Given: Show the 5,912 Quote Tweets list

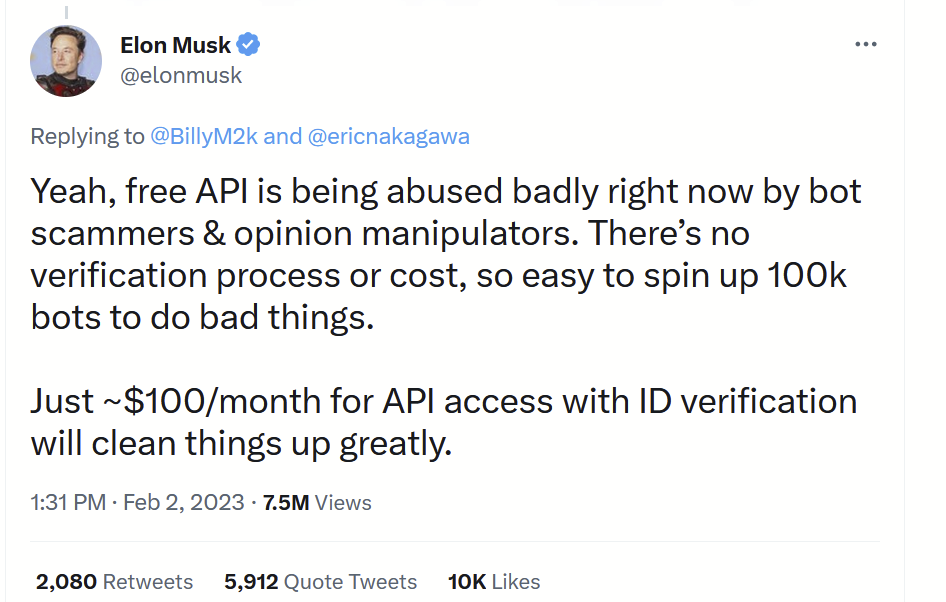Looking at the screenshot, I should click(x=320, y=581).
